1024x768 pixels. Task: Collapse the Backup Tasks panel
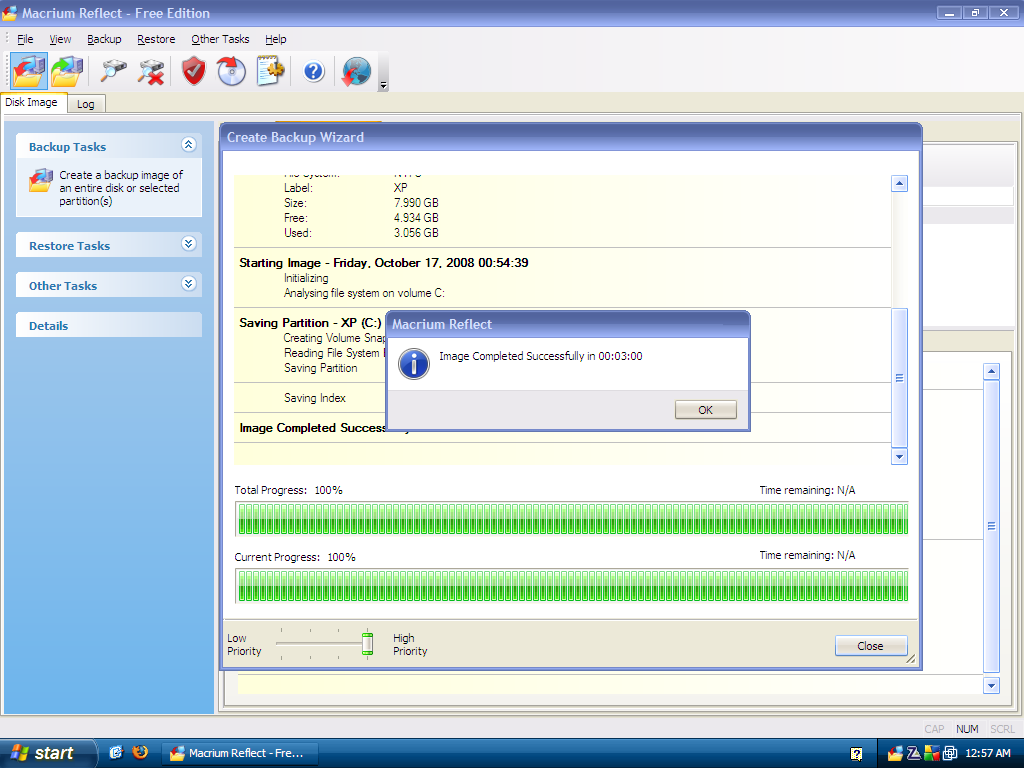coord(189,145)
